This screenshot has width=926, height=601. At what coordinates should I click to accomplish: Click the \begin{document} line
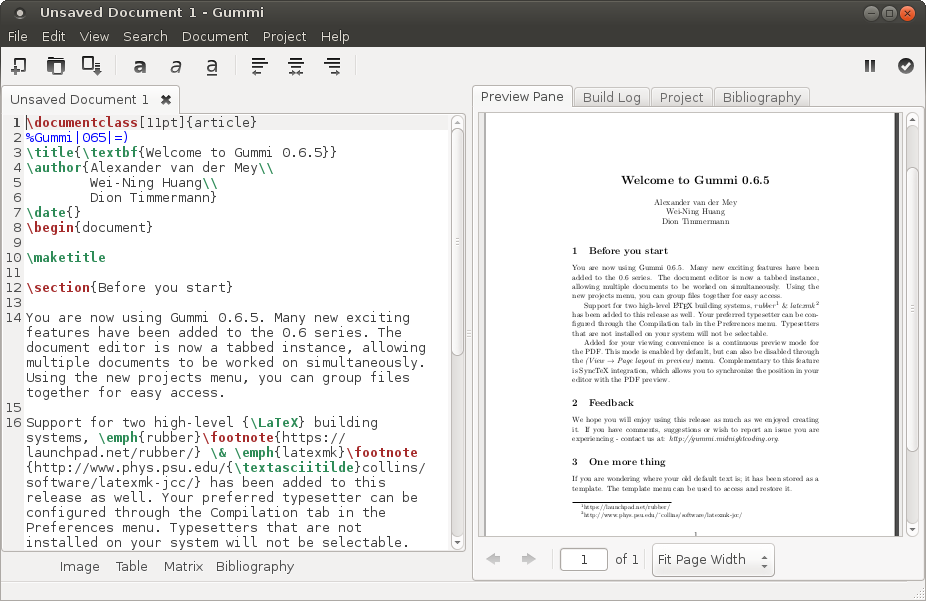coord(89,227)
